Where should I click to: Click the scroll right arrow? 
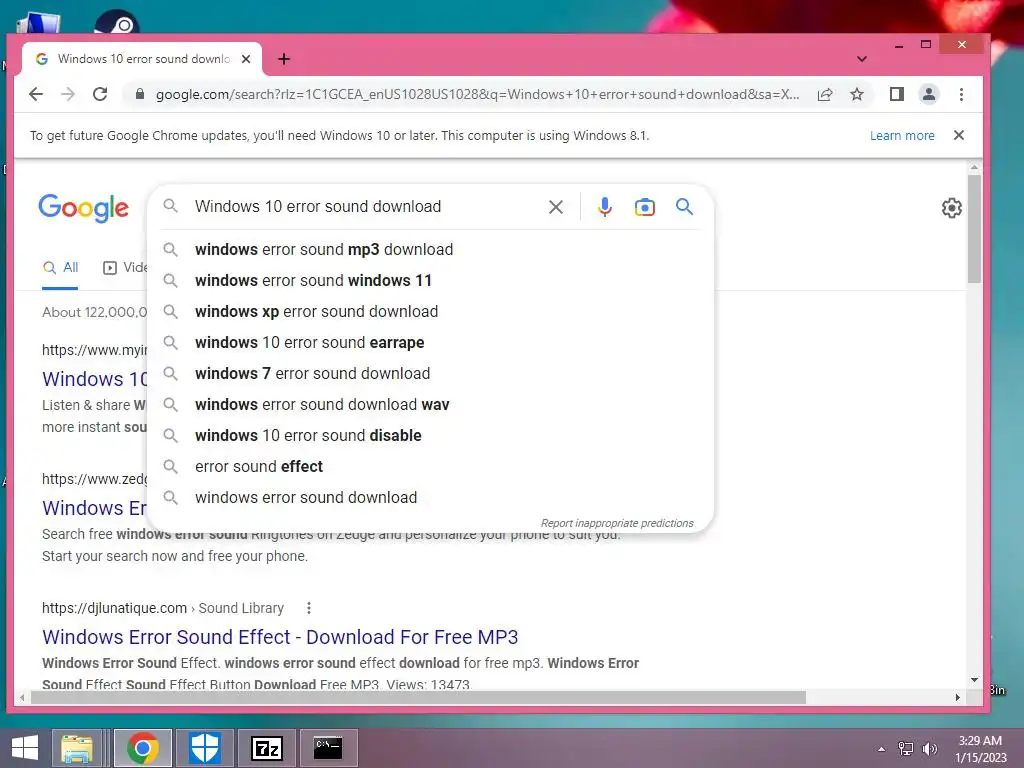957,697
